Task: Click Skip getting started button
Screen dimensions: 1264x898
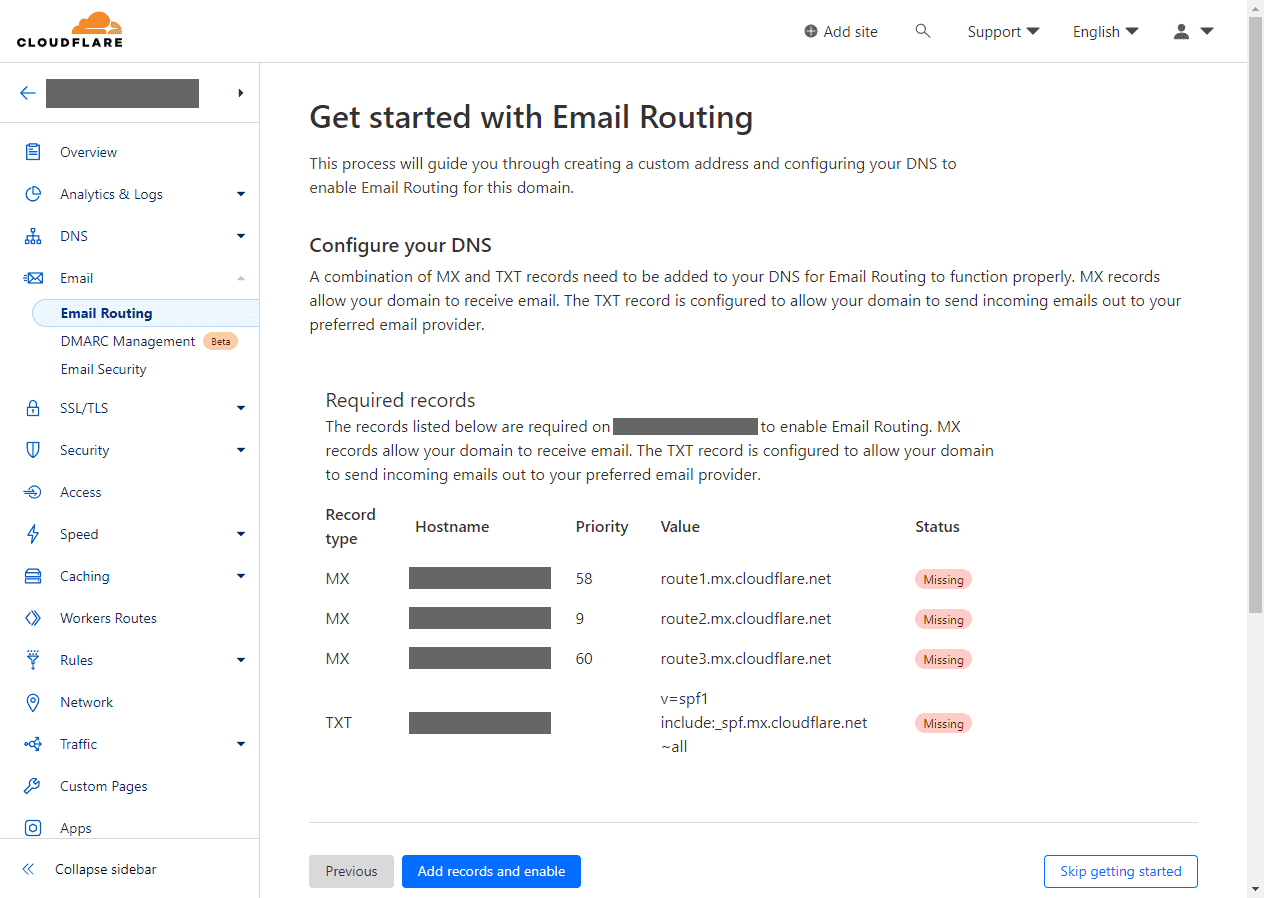Action: [x=1120, y=871]
